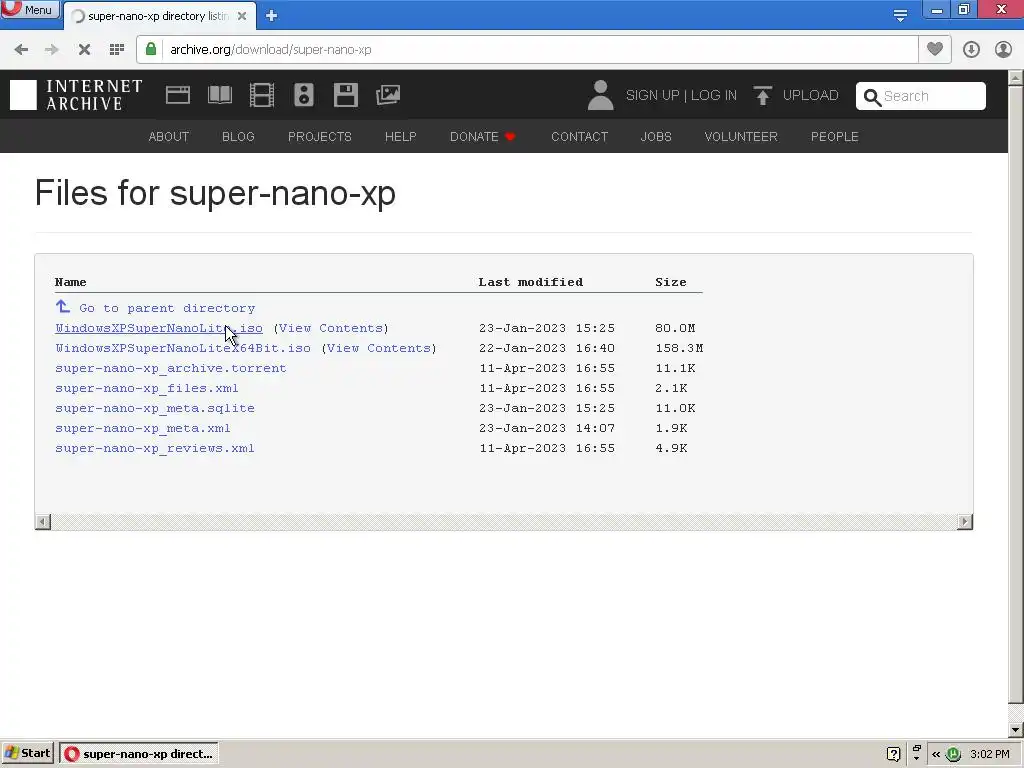Image resolution: width=1024 pixels, height=768 pixels.
Task: Open the PEOPLE menu item
Action: point(835,136)
